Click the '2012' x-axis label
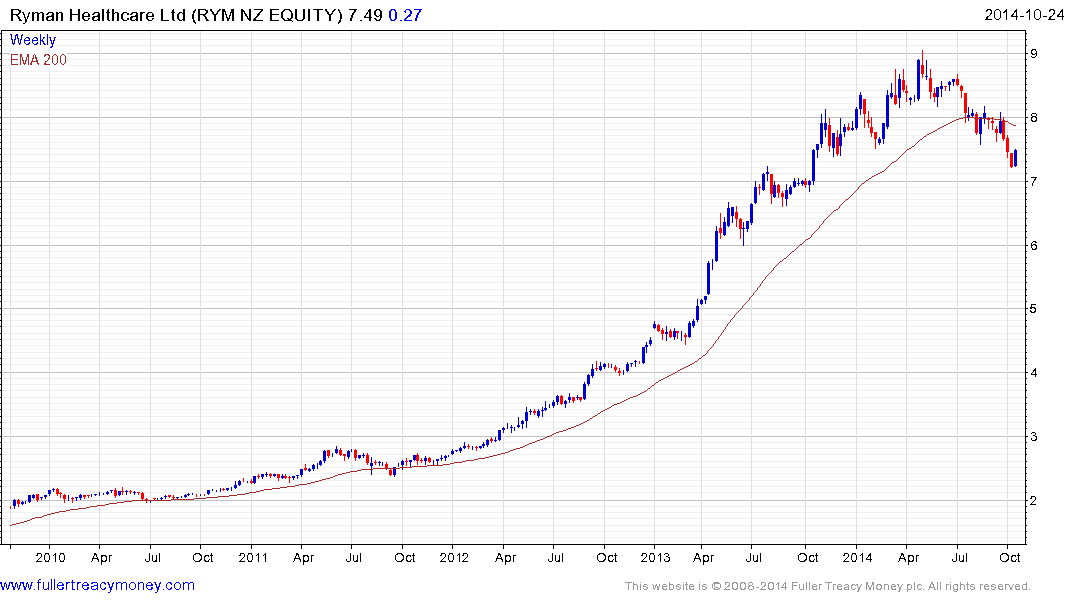Image resolution: width=1075 pixels, height=600 pixels. point(454,557)
